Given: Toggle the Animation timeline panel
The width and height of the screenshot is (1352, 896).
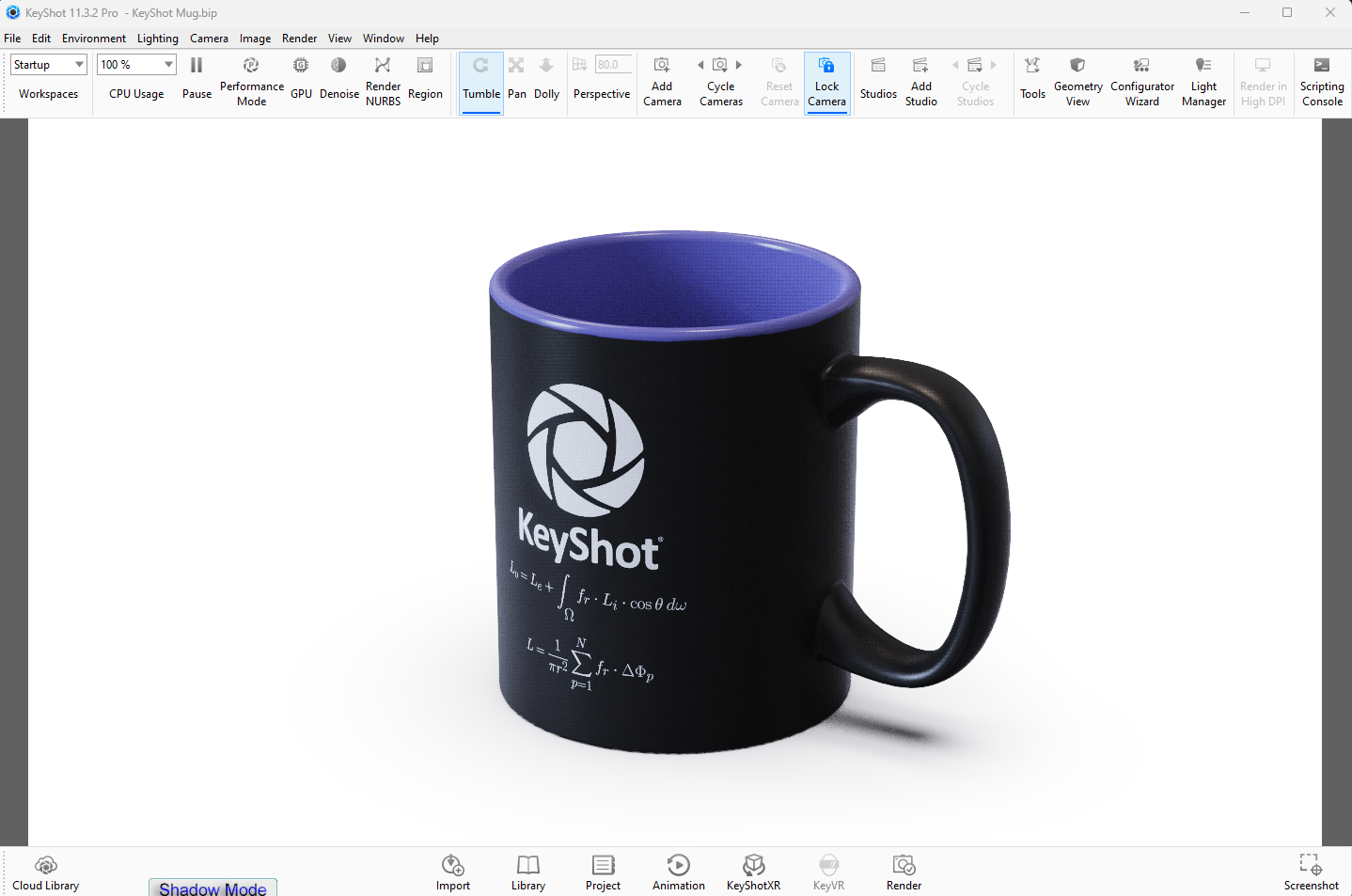Looking at the screenshot, I should click(x=679, y=872).
